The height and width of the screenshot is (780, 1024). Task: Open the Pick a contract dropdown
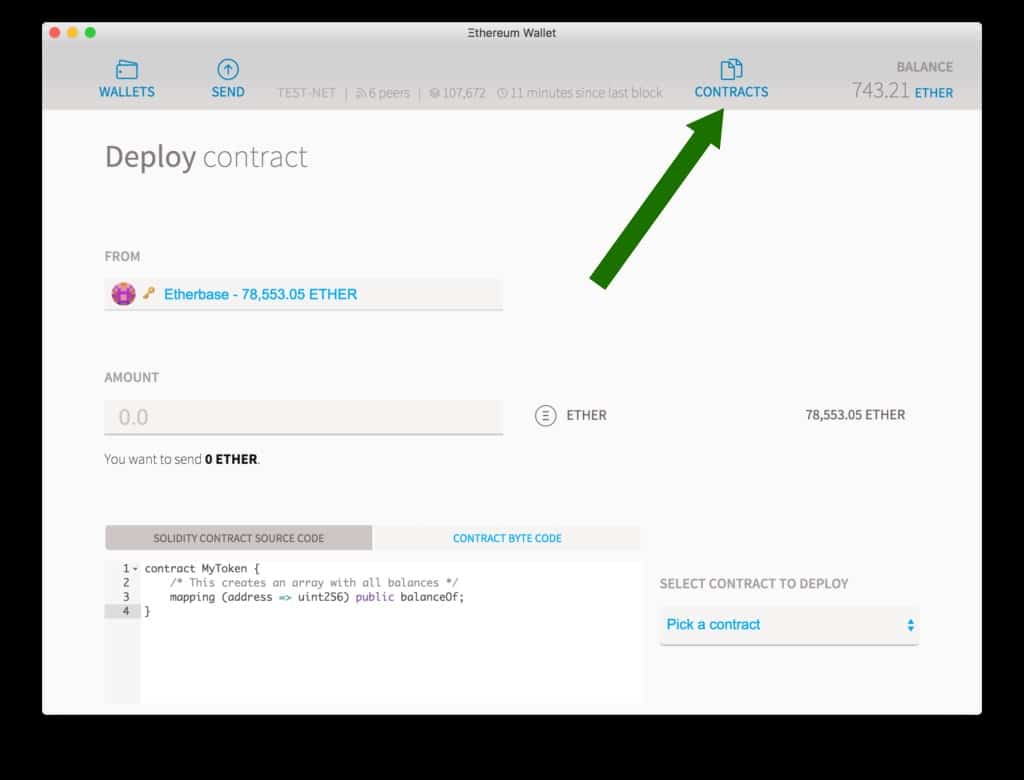pyautogui.click(x=789, y=625)
